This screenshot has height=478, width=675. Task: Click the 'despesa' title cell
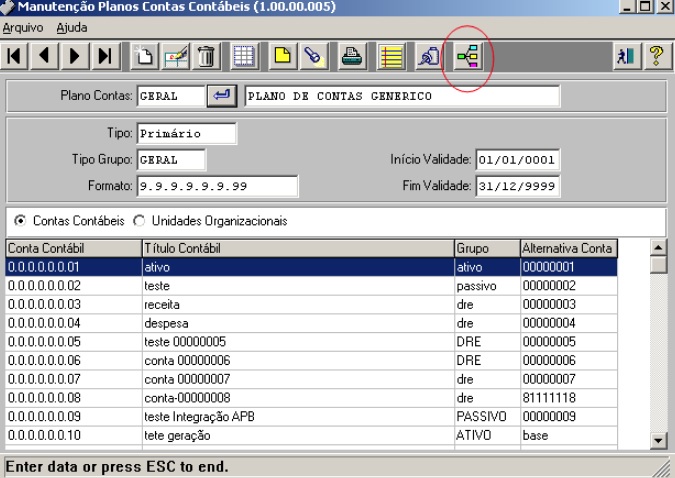pos(298,323)
